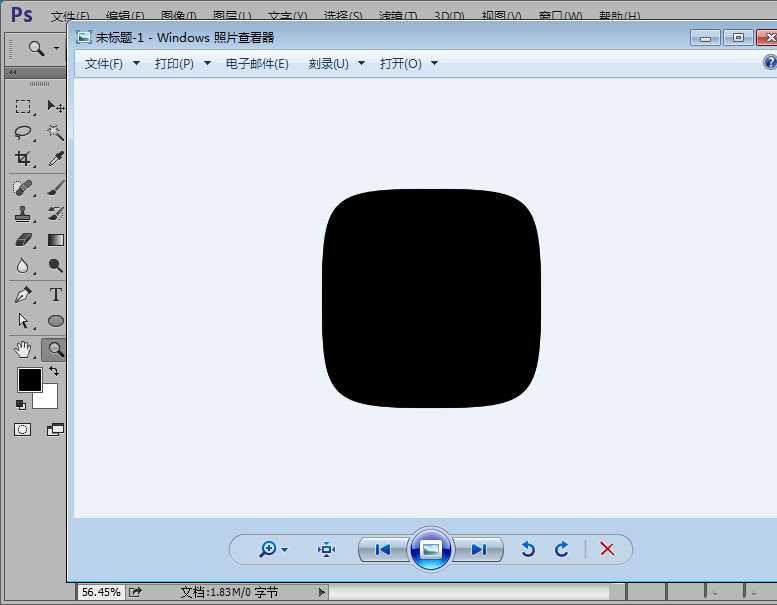
Task: Switch the screen mode button
Action: 55,429
